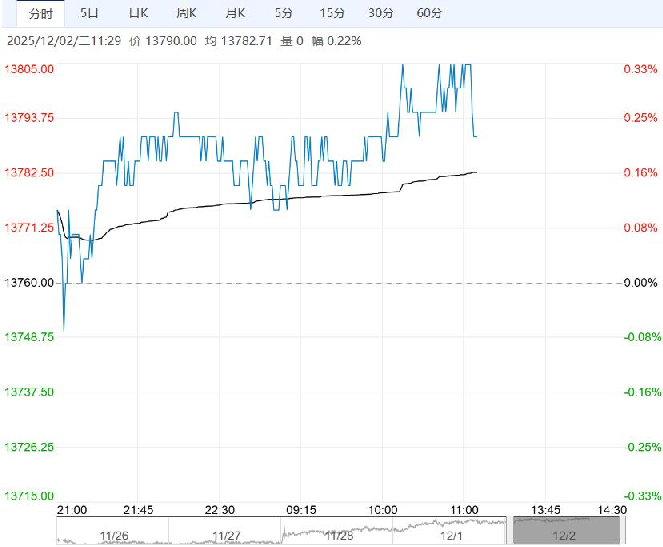Viewport: 663px width, 547px height.
Task: Select the 11/27 day in the navigator strip
Action: coord(227,535)
